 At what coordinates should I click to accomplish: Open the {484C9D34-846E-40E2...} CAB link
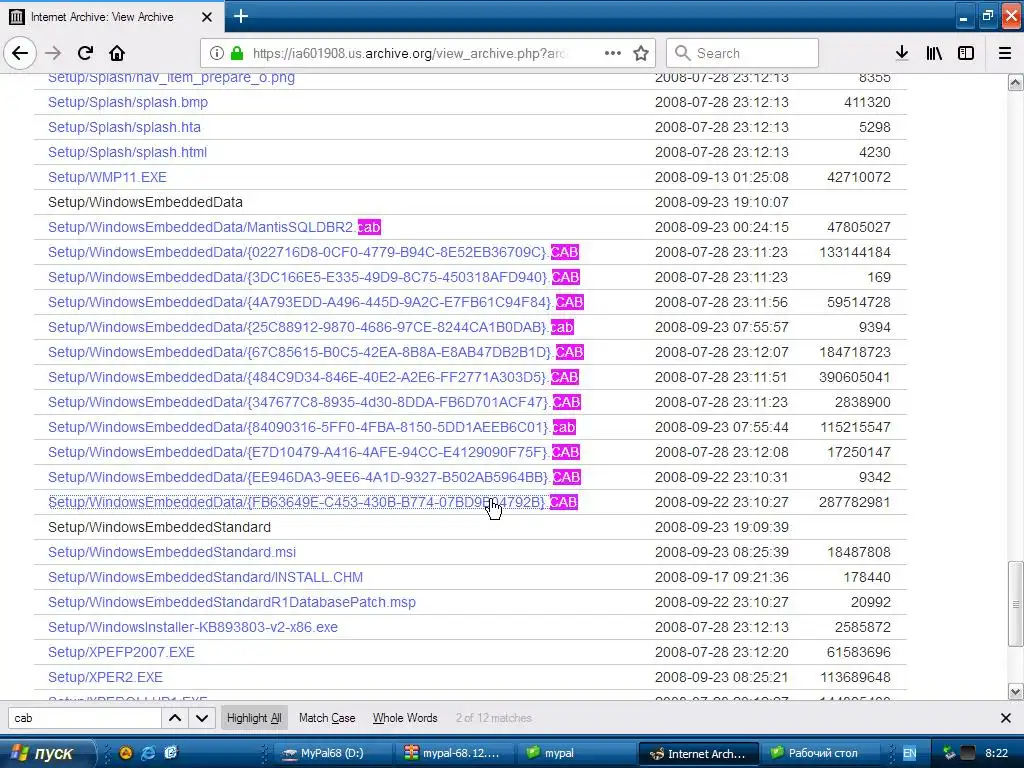point(313,377)
